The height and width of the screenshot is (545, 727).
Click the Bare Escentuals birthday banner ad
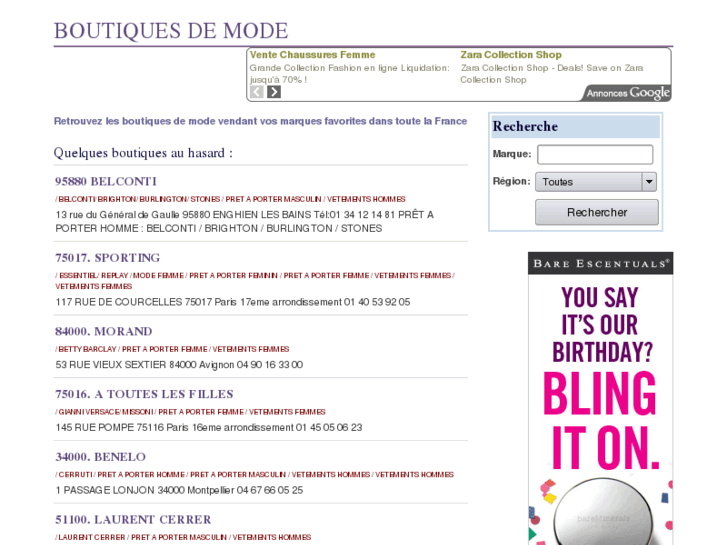(x=600, y=398)
